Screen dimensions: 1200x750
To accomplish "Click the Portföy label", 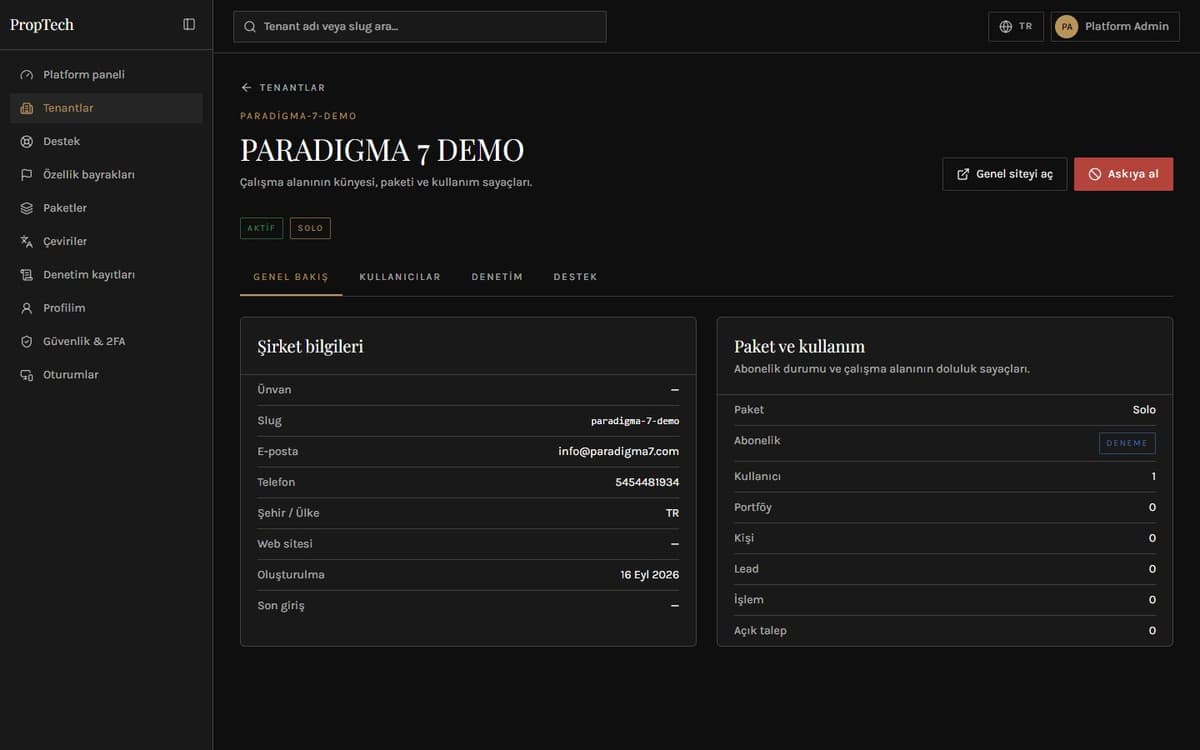I will [x=753, y=508].
